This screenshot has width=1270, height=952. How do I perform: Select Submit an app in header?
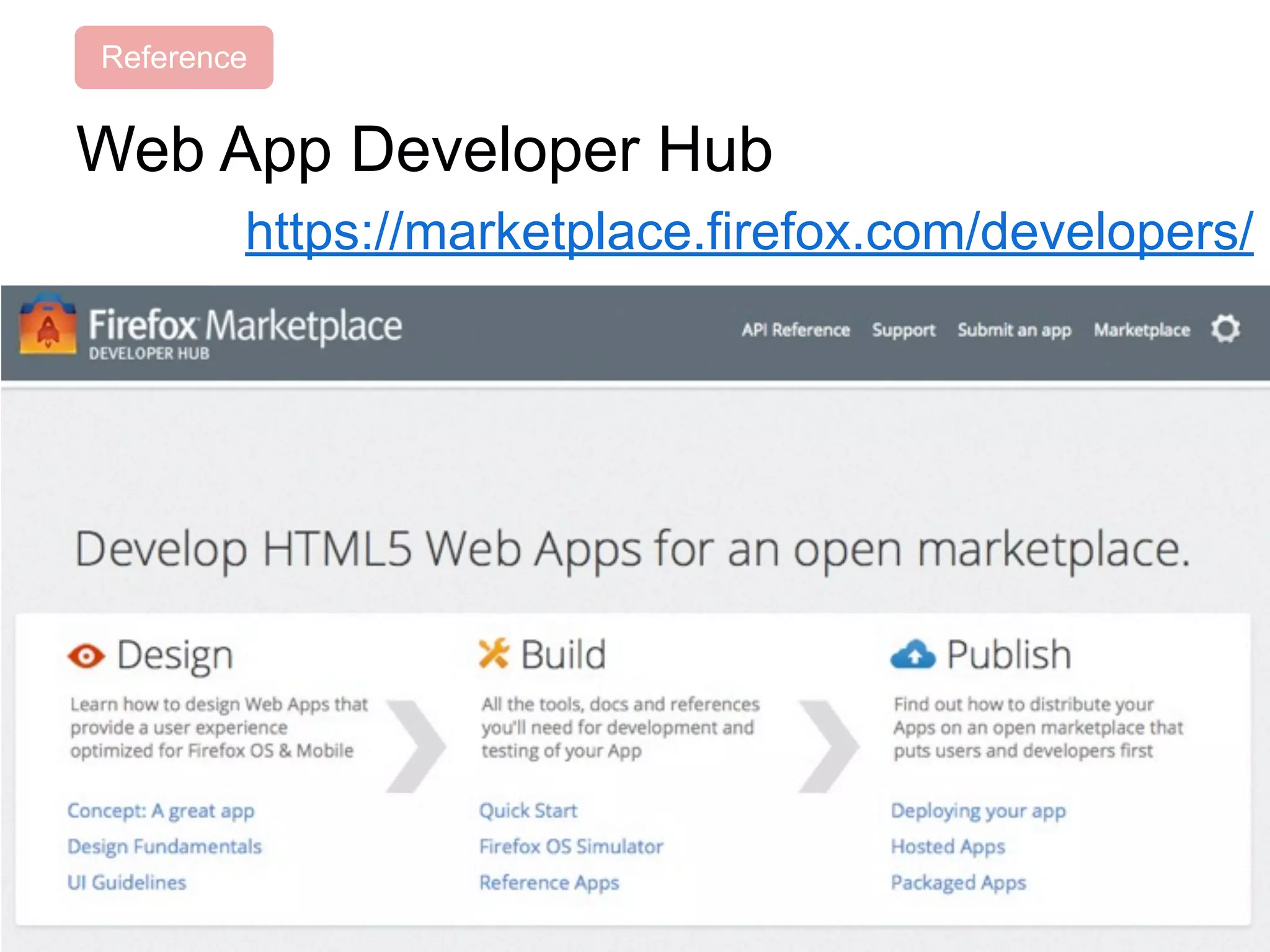[1014, 330]
